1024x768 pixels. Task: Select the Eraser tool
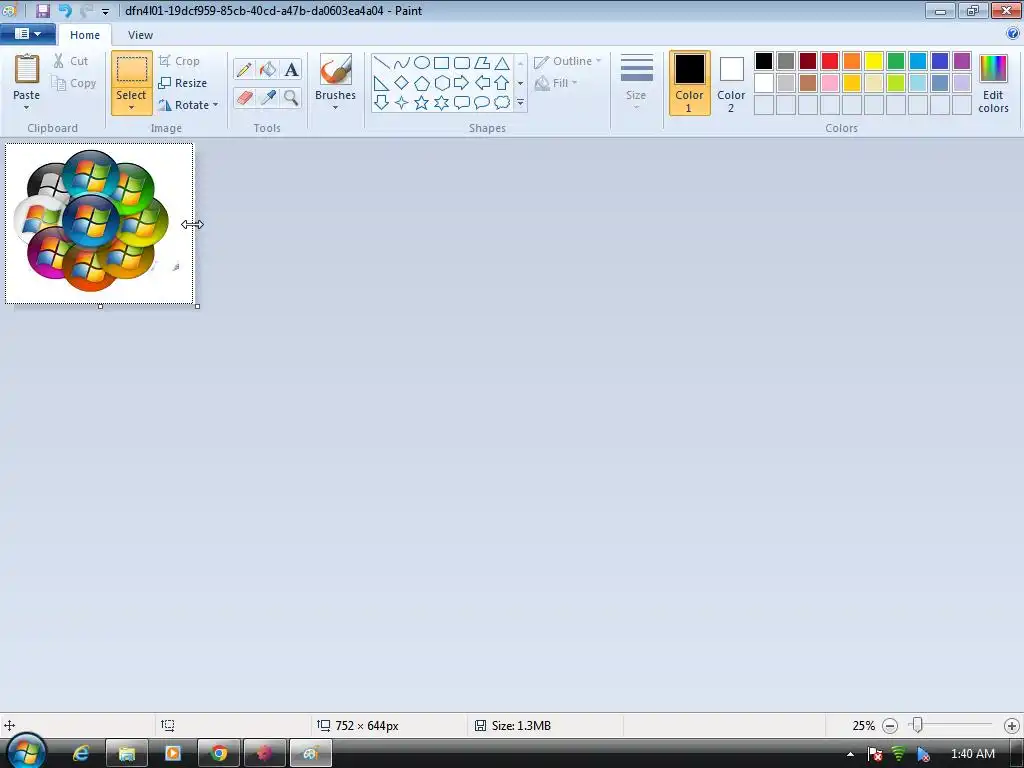tap(244, 98)
